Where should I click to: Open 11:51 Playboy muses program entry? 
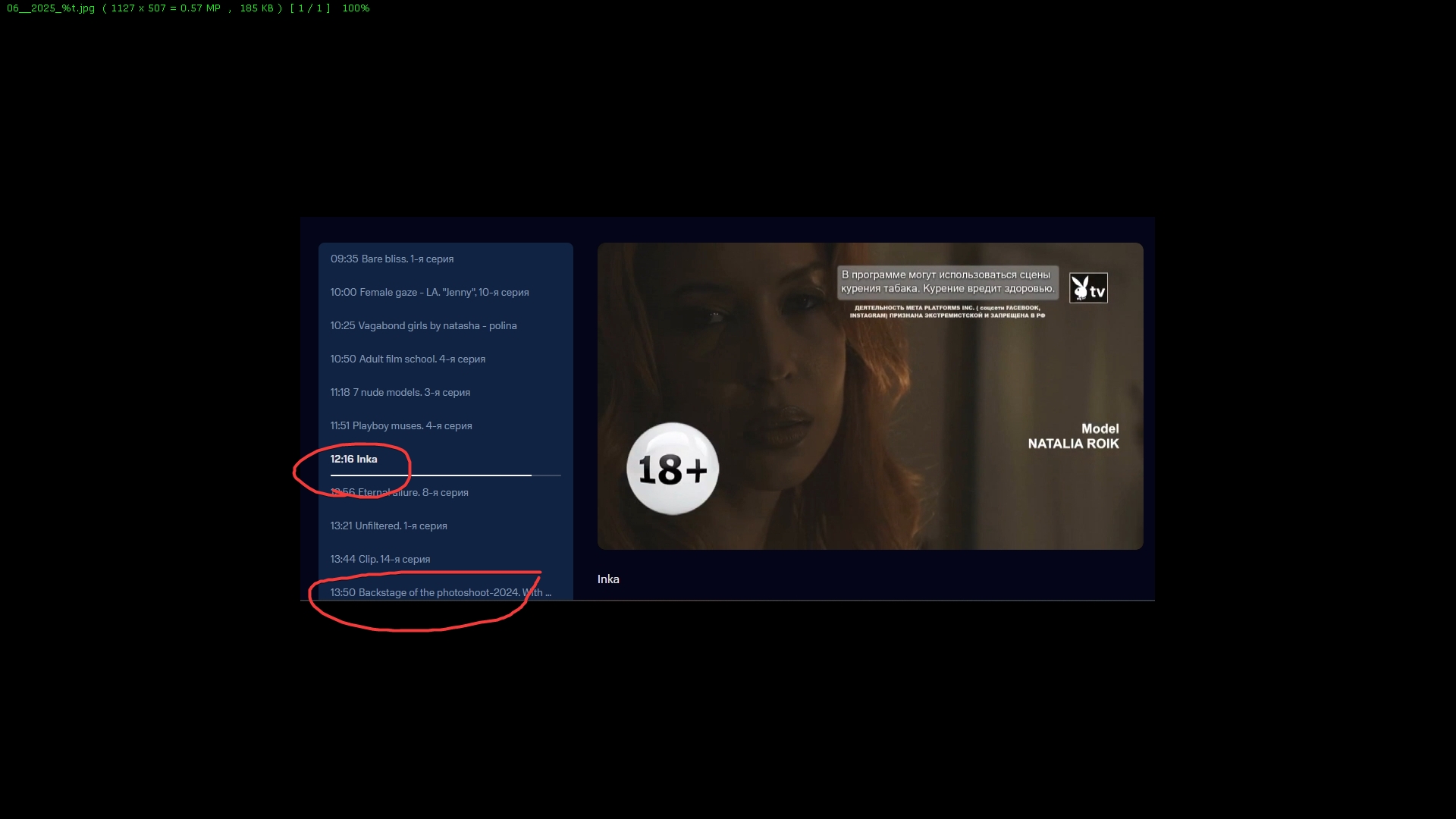point(400,425)
